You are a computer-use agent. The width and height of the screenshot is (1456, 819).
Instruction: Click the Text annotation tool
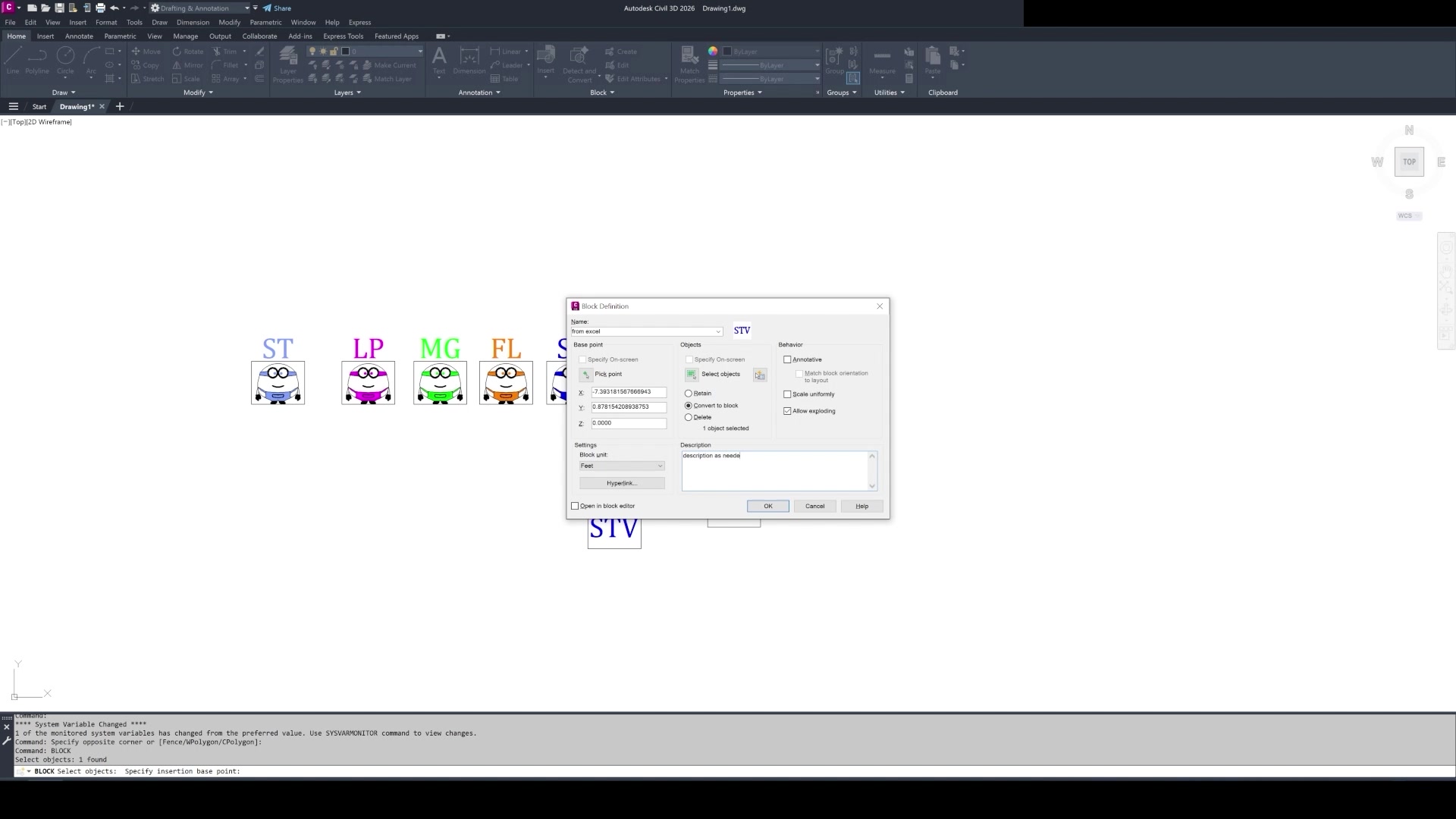[439, 61]
